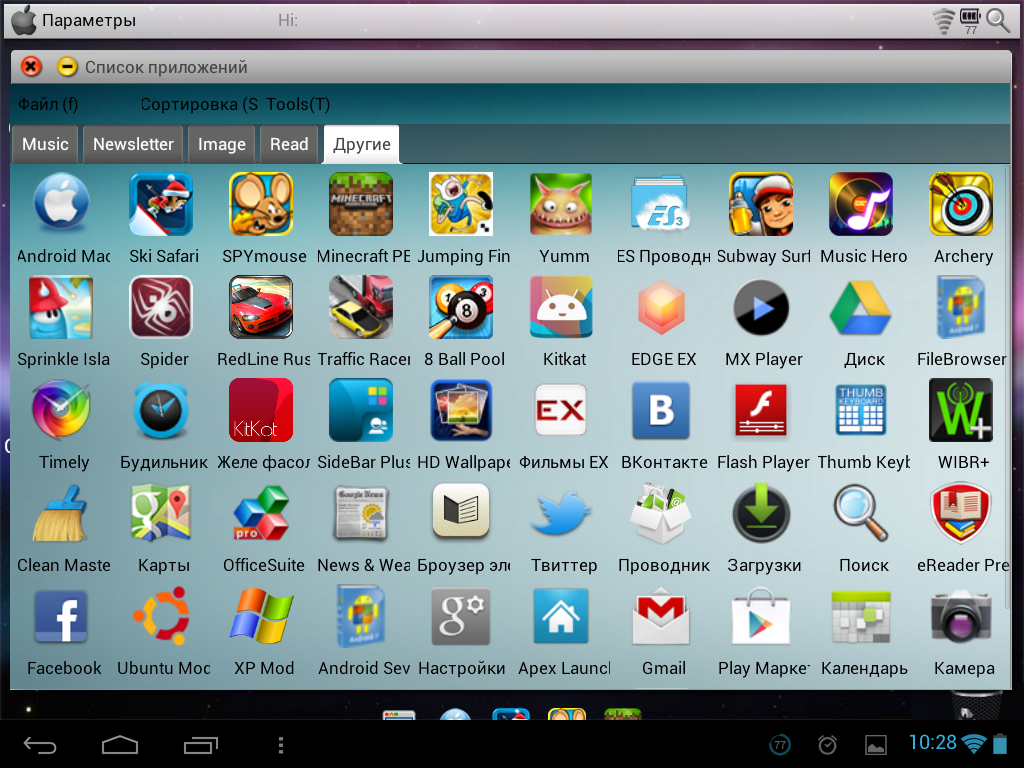
Task: Open the Timely clock app
Action: 61,409
